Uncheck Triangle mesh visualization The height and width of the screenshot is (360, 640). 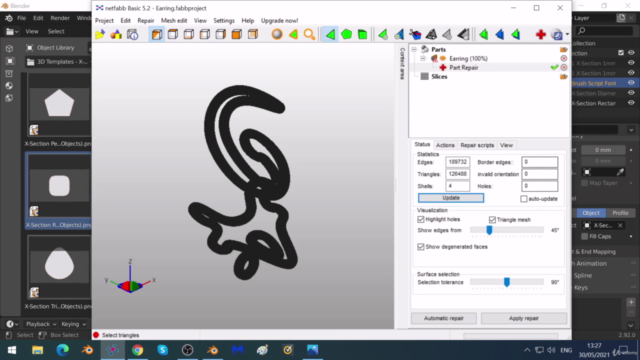coord(492,220)
